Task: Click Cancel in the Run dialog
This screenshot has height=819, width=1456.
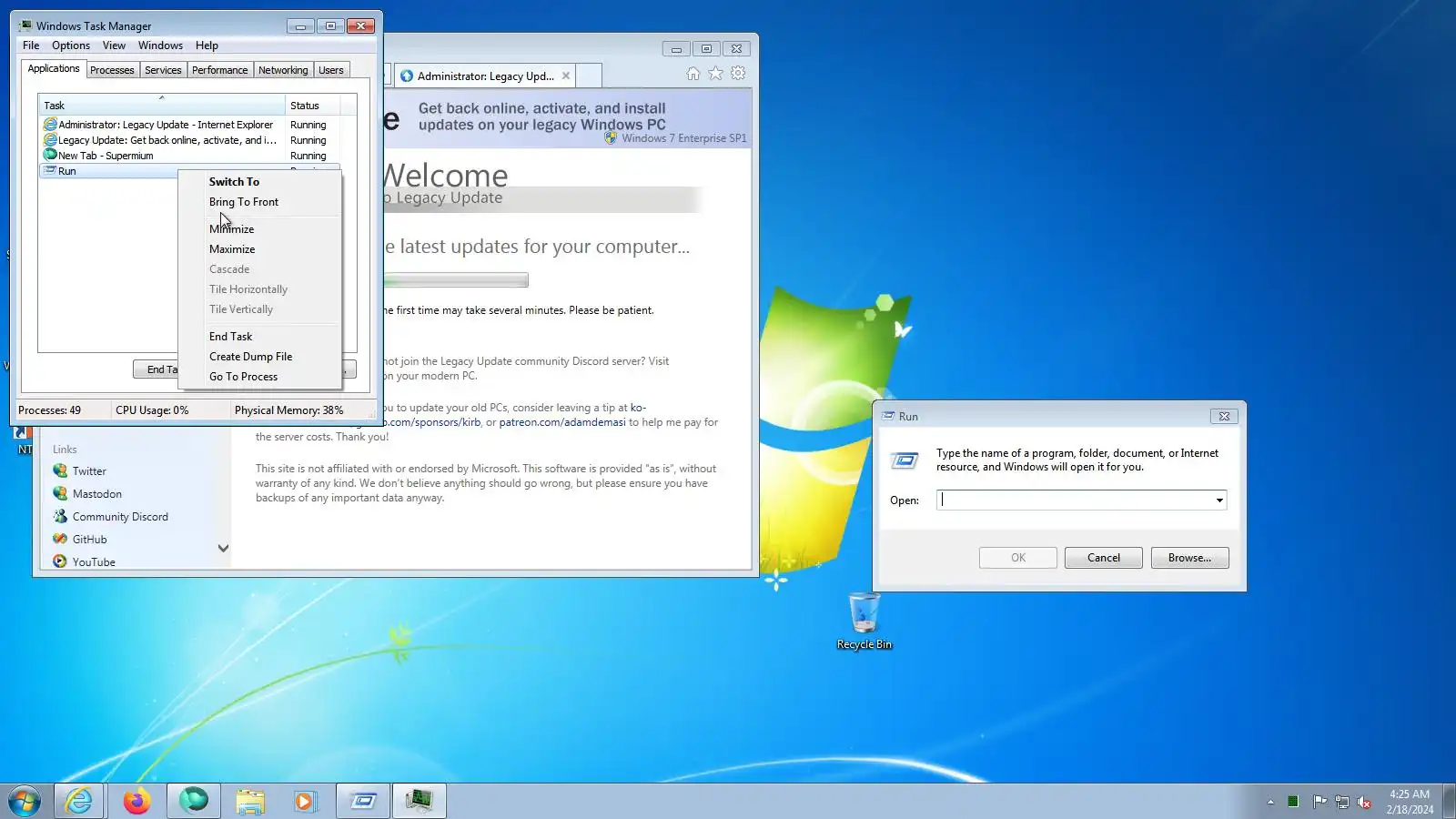Action: click(x=1104, y=558)
